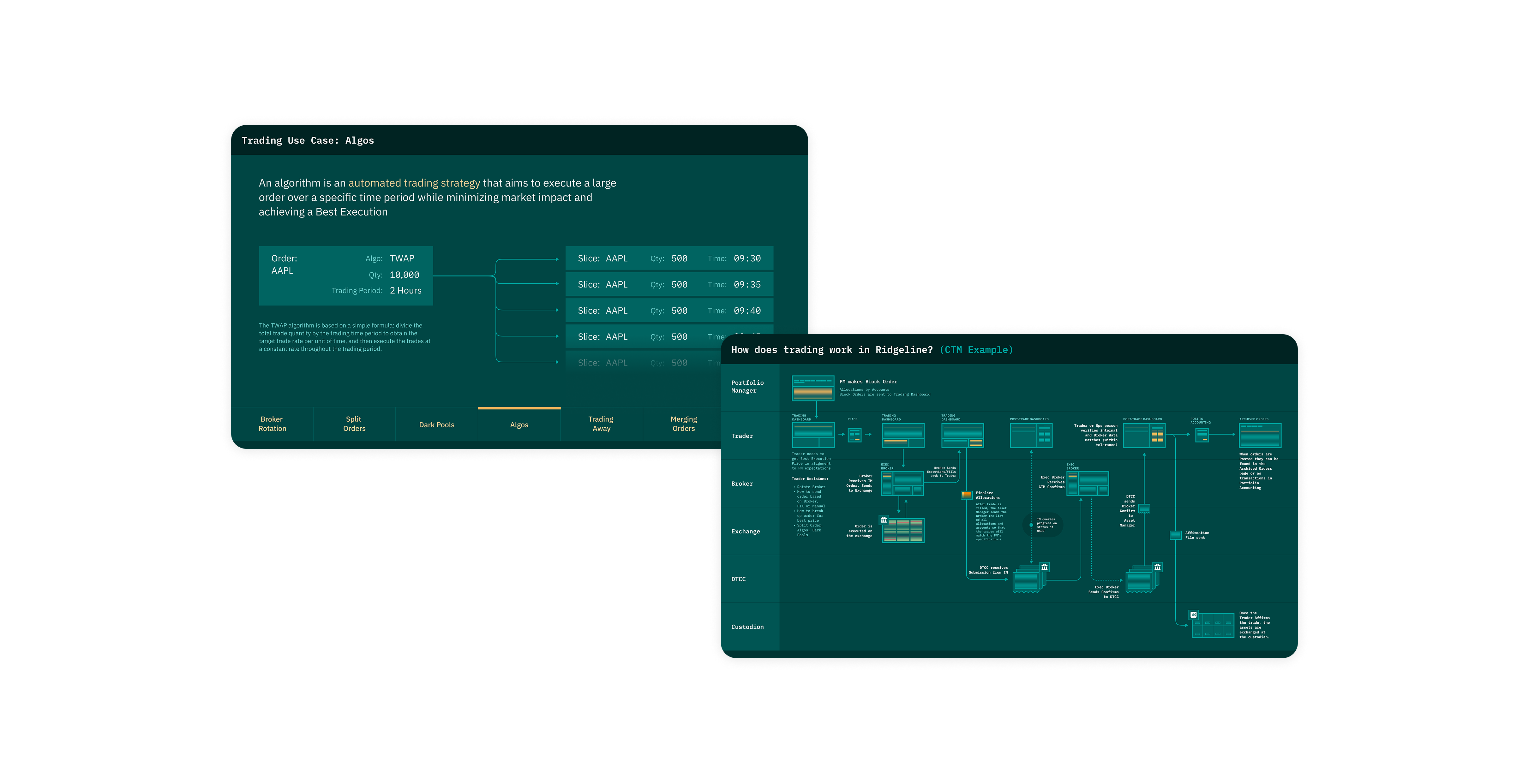Click the IM queries progress status dot
Image resolution: width=1529 pixels, height=784 pixels.
tap(1031, 525)
